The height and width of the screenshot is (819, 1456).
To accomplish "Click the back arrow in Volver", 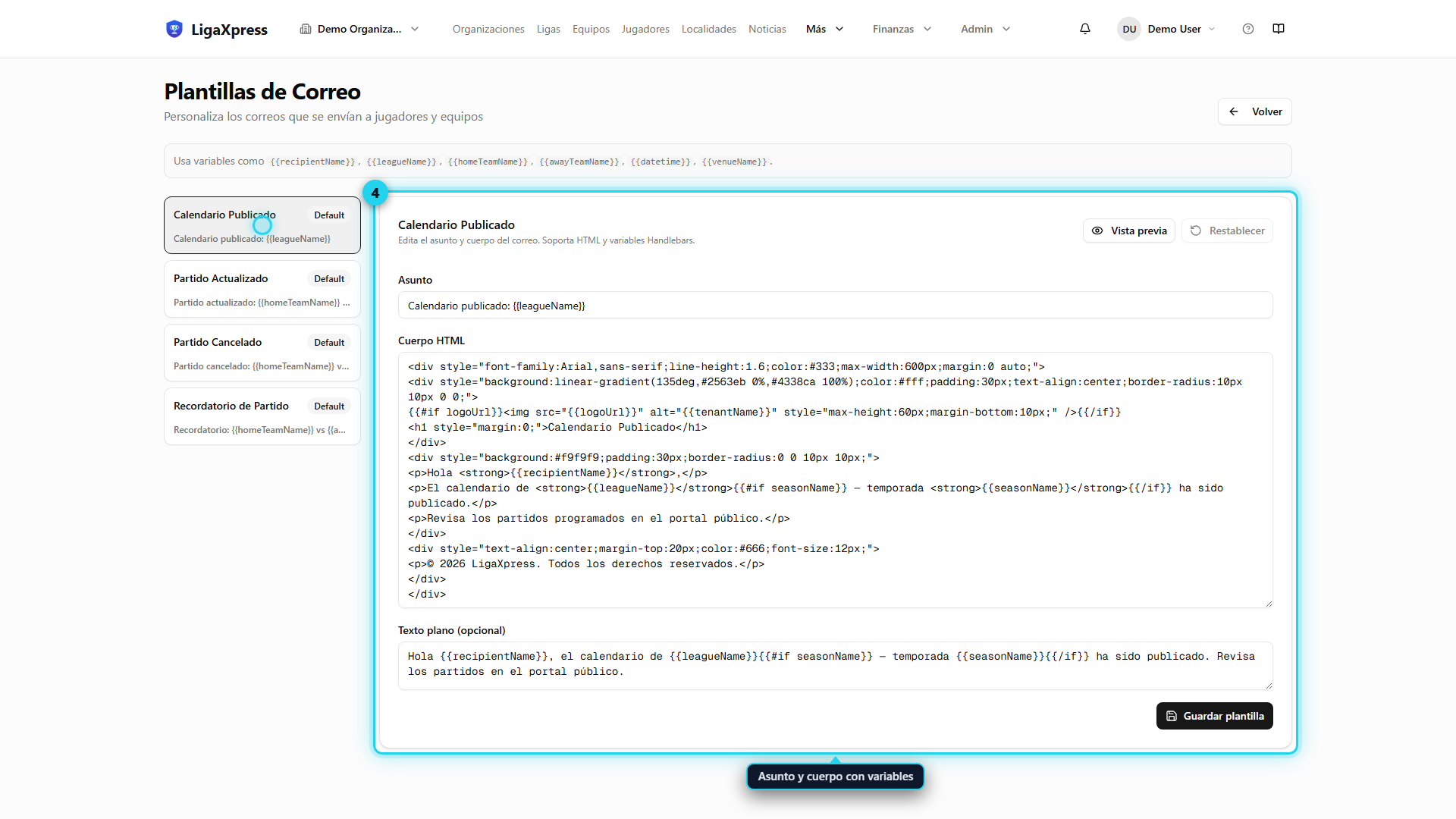I will click(1234, 111).
